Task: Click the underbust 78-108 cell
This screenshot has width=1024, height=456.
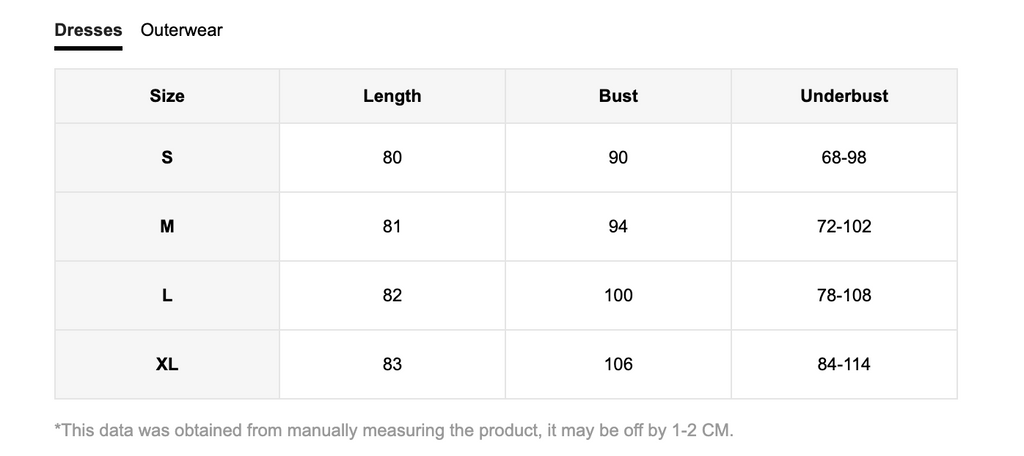Action: point(844,295)
